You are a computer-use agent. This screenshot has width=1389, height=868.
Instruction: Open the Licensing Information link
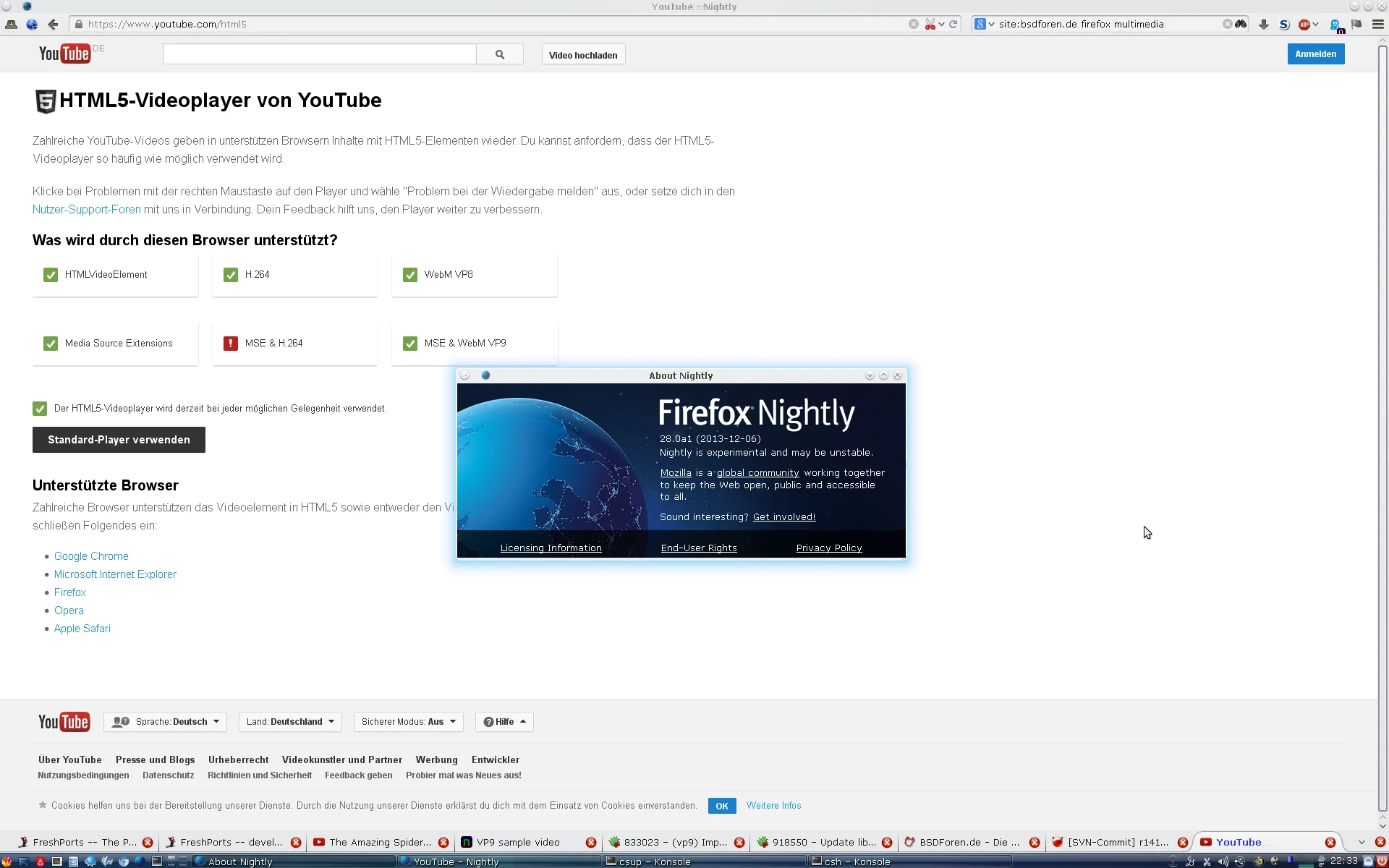(551, 548)
